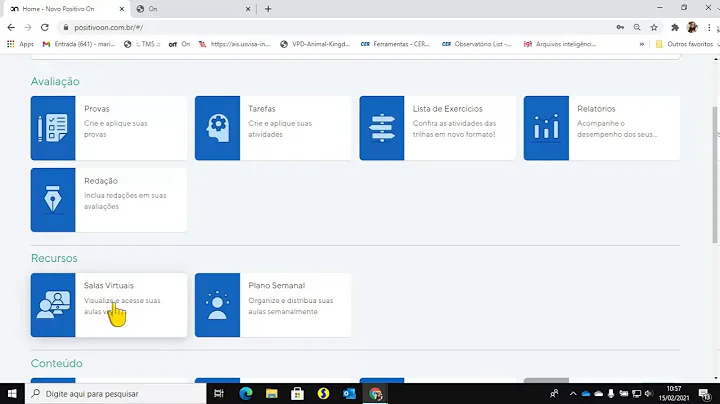
Task: Click the zoom magnifier icon in address bar
Action: (637, 28)
